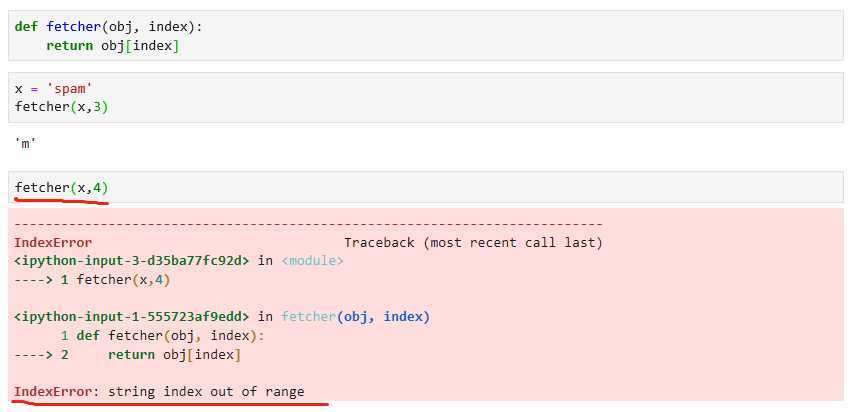The image size is (855, 412).
Task: Click the arrow line '2 return obj[index]'
Action: (128, 355)
